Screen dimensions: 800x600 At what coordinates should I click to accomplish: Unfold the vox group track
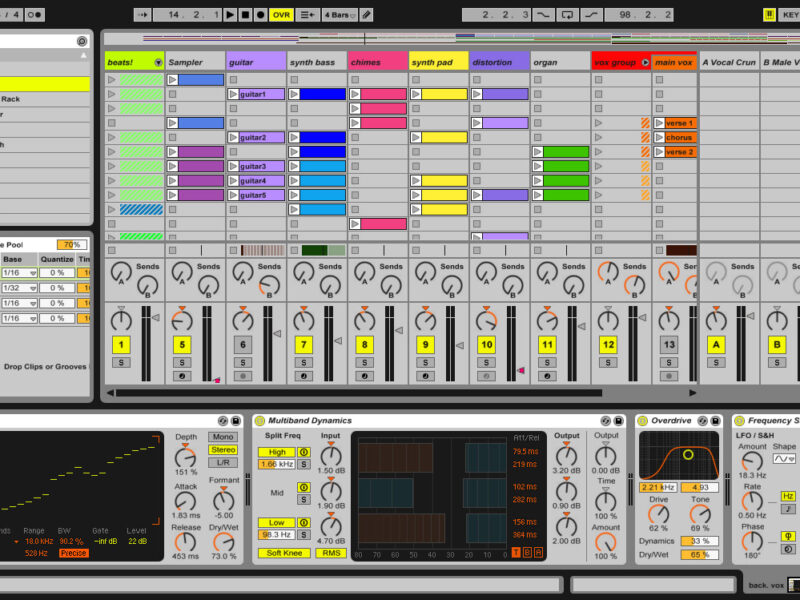[x=645, y=62]
